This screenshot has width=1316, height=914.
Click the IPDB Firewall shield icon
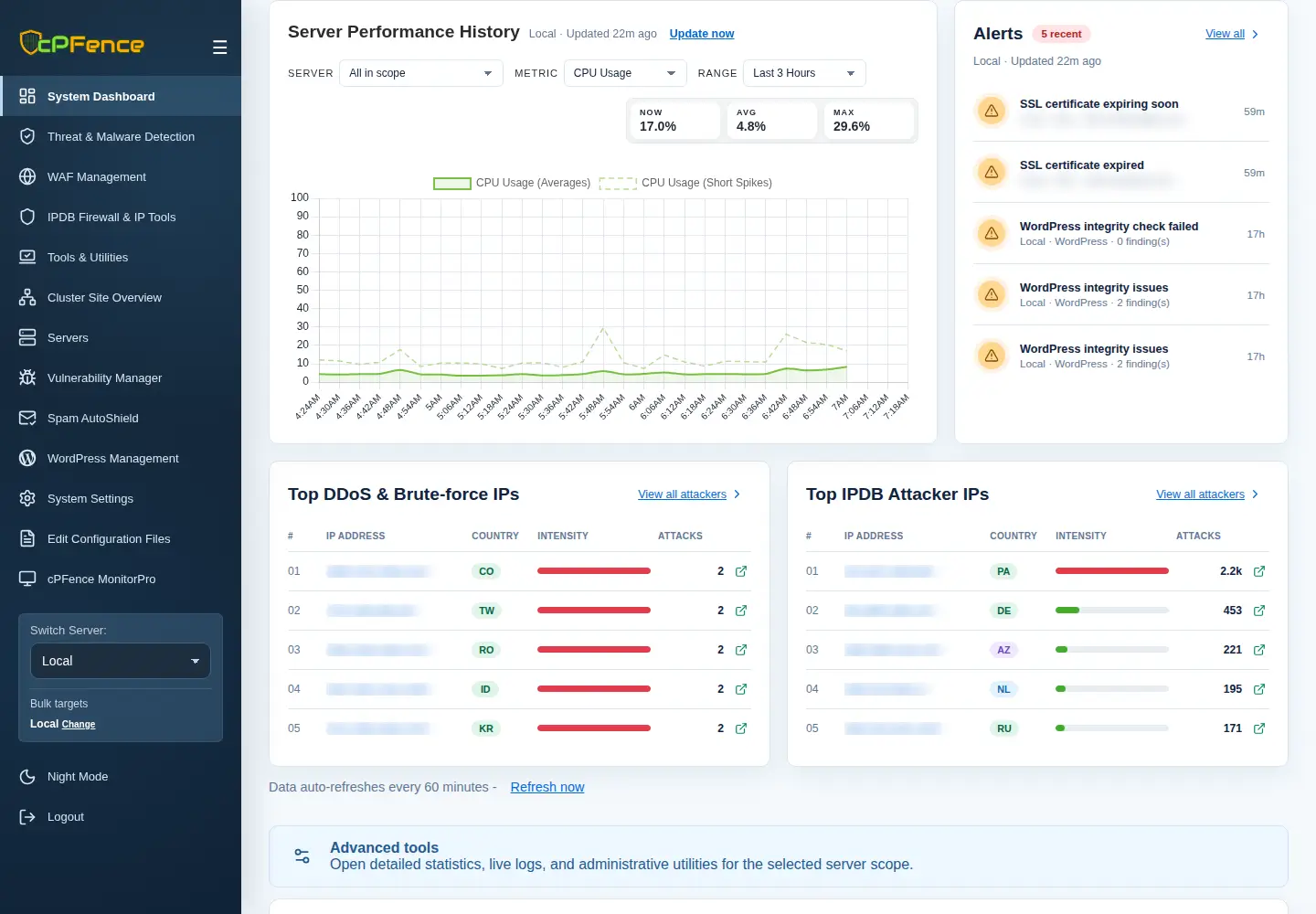pos(27,217)
